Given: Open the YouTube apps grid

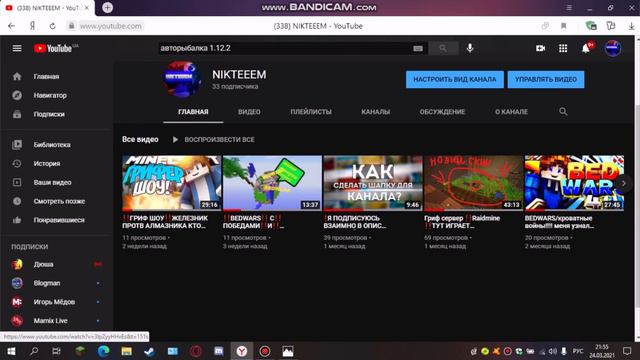Looking at the screenshot, I should point(563,48).
